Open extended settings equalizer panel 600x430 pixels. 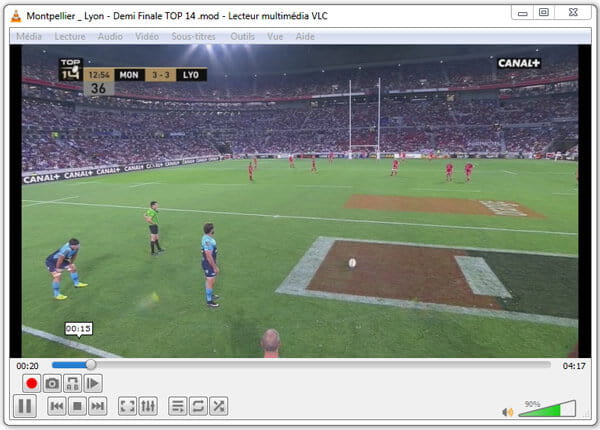click(148, 406)
